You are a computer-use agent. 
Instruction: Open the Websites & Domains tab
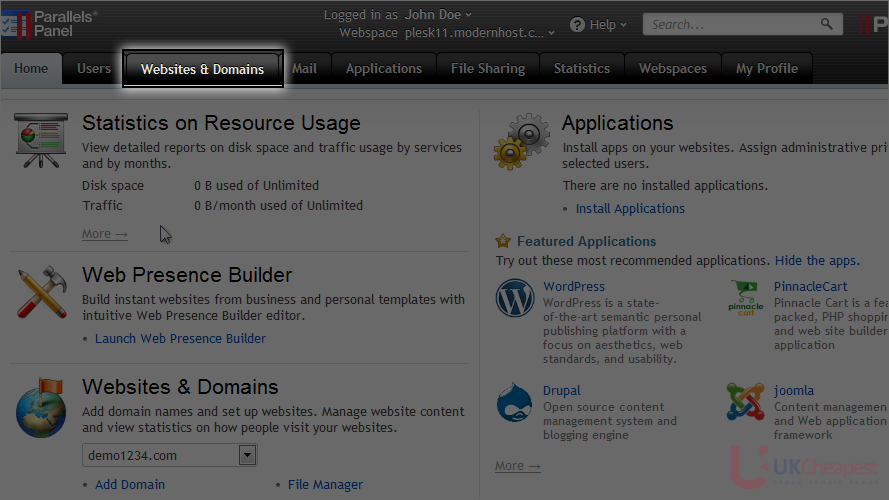202,69
